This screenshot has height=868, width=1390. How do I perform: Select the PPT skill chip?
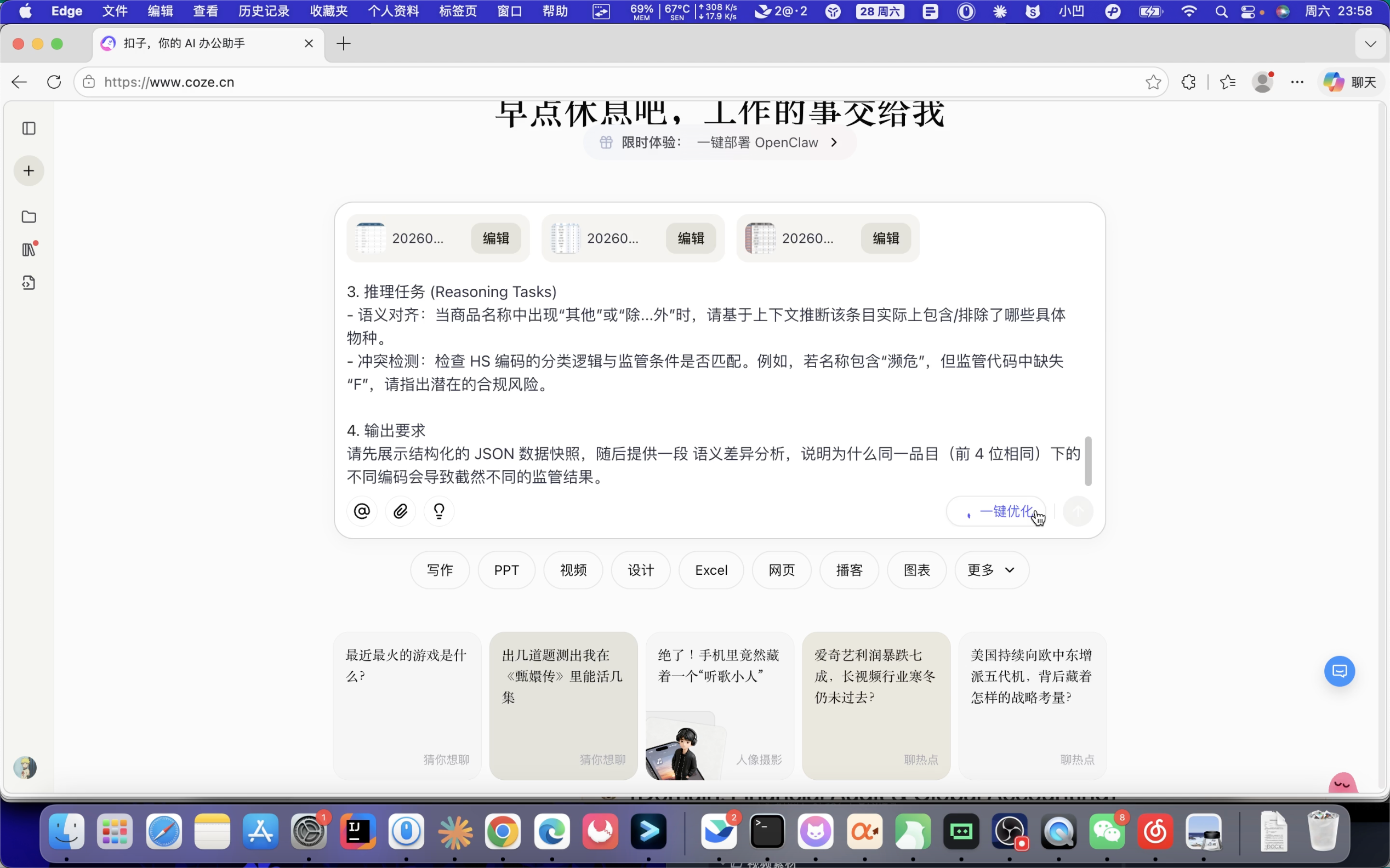tap(506, 570)
